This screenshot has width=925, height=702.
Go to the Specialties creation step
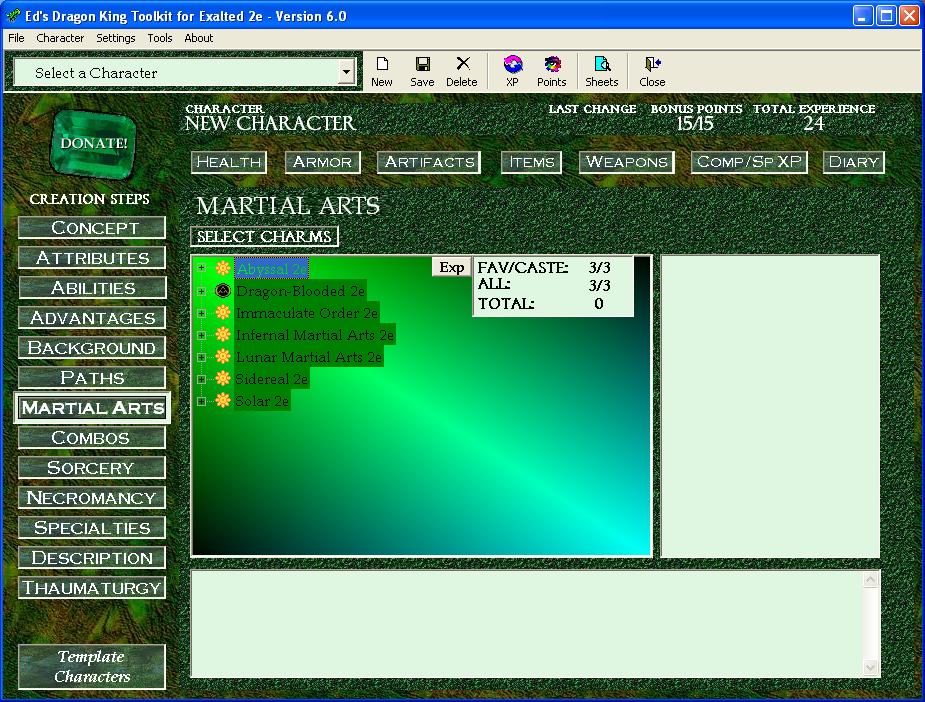click(92, 528)
